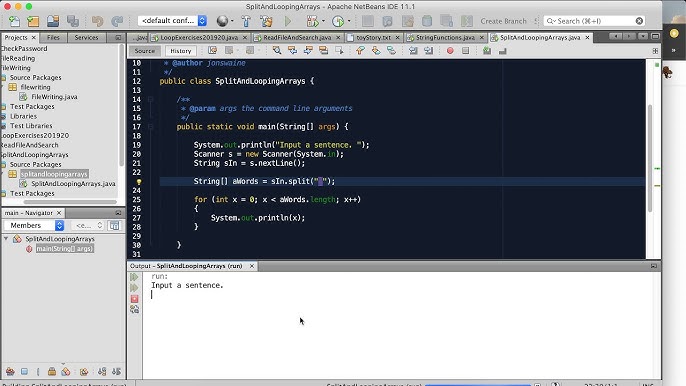This screenshot has width=686, height=386.
Task: Open the Services tab
Action: coord(86,38)
